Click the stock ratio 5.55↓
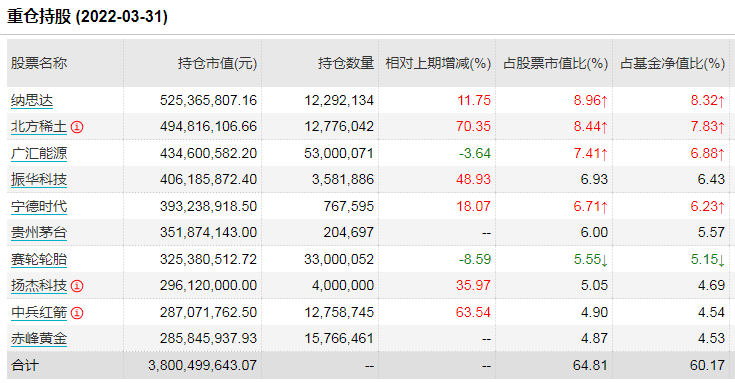Image resolution: width=735 pixels, height=383 pixels. point(591,259)
